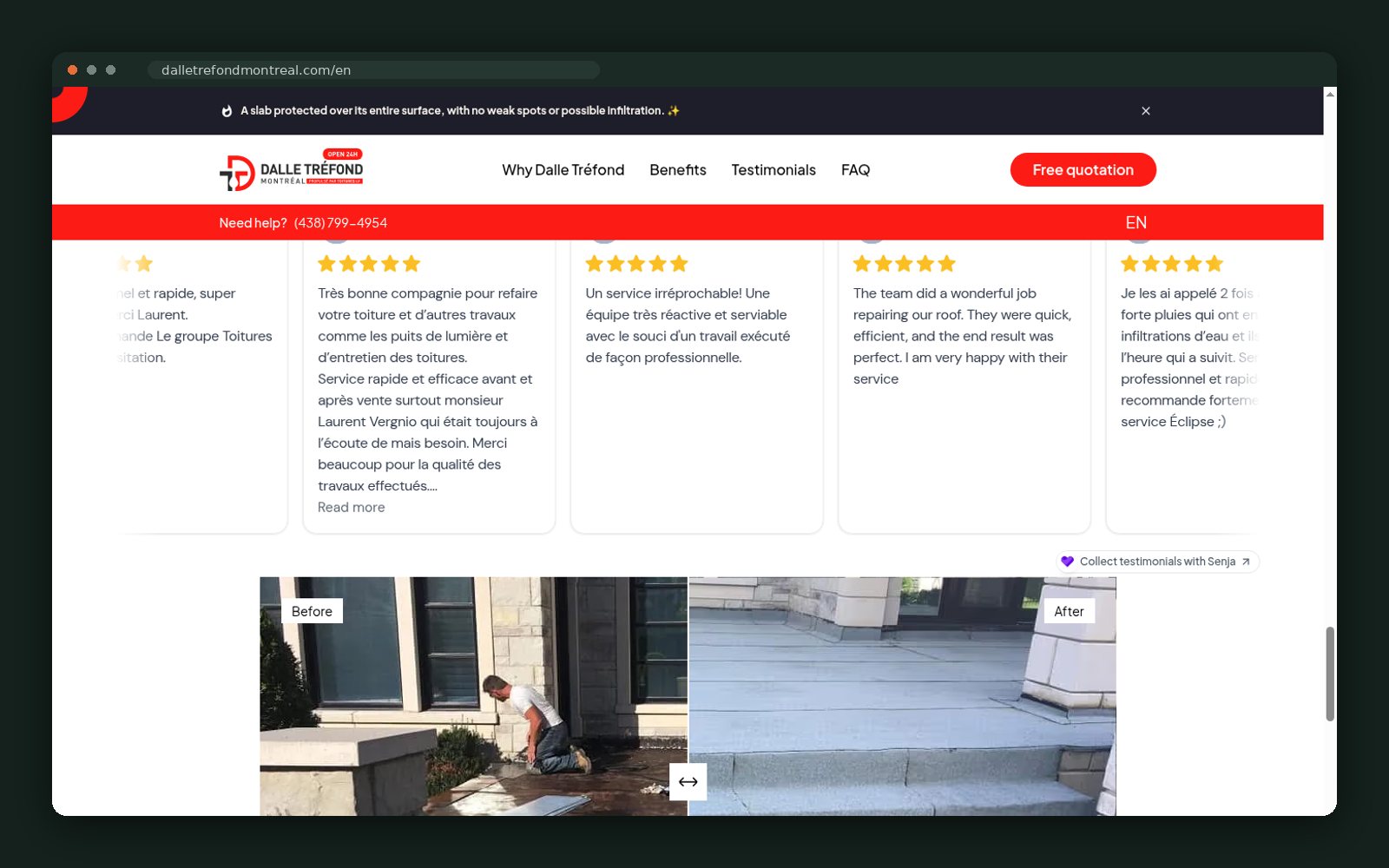The width and height of the screenshot is (1389, 868).
Task: Click the purple heart Senja icon
Action: coord(1068,562)
